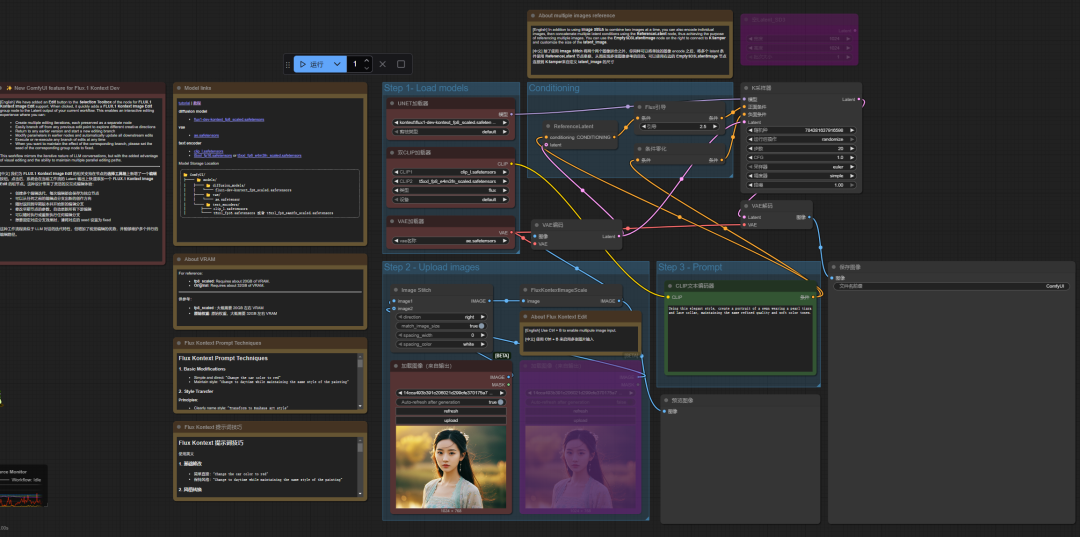Click the run toolbar drag handle dots
Viewport: 1080px width, 537px height.
[x=289, y=64]
